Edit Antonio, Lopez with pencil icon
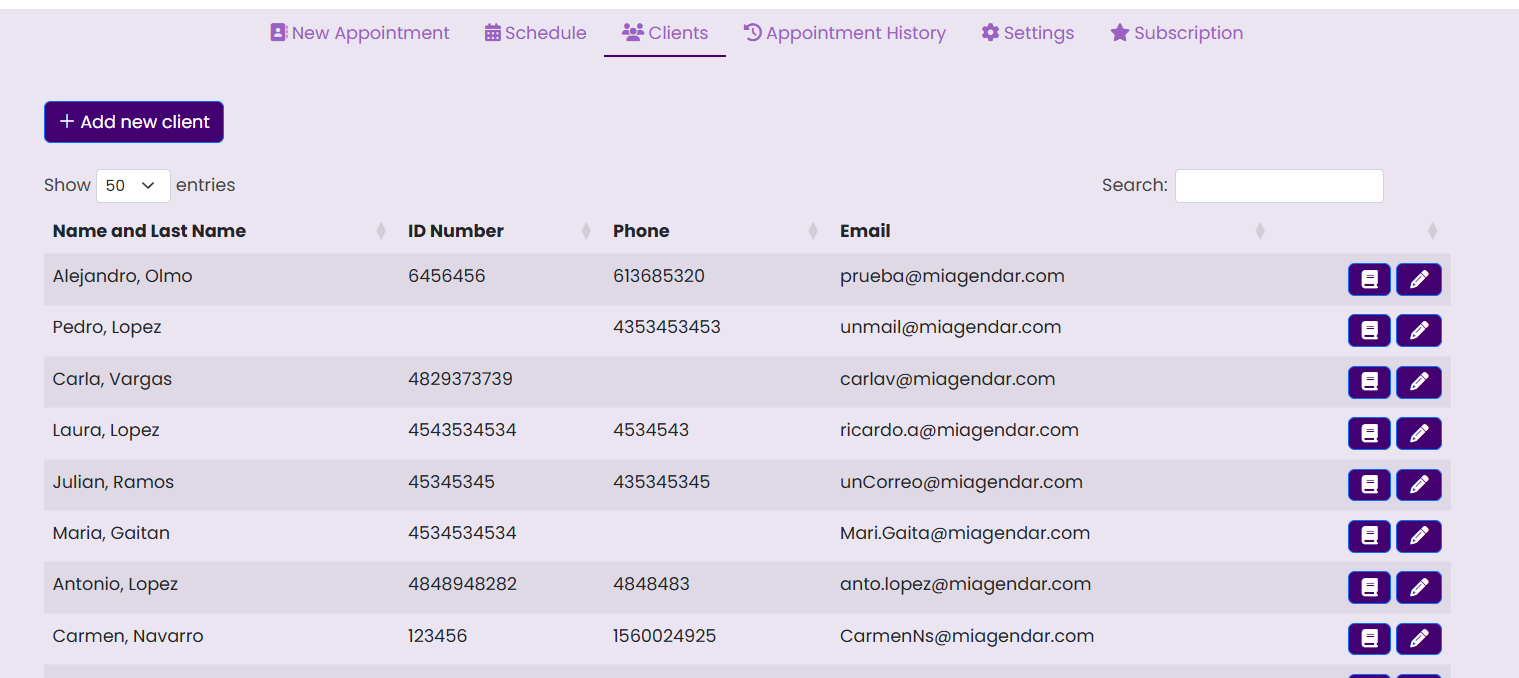Viewport: 1519px width, 678px height. 1419,588
